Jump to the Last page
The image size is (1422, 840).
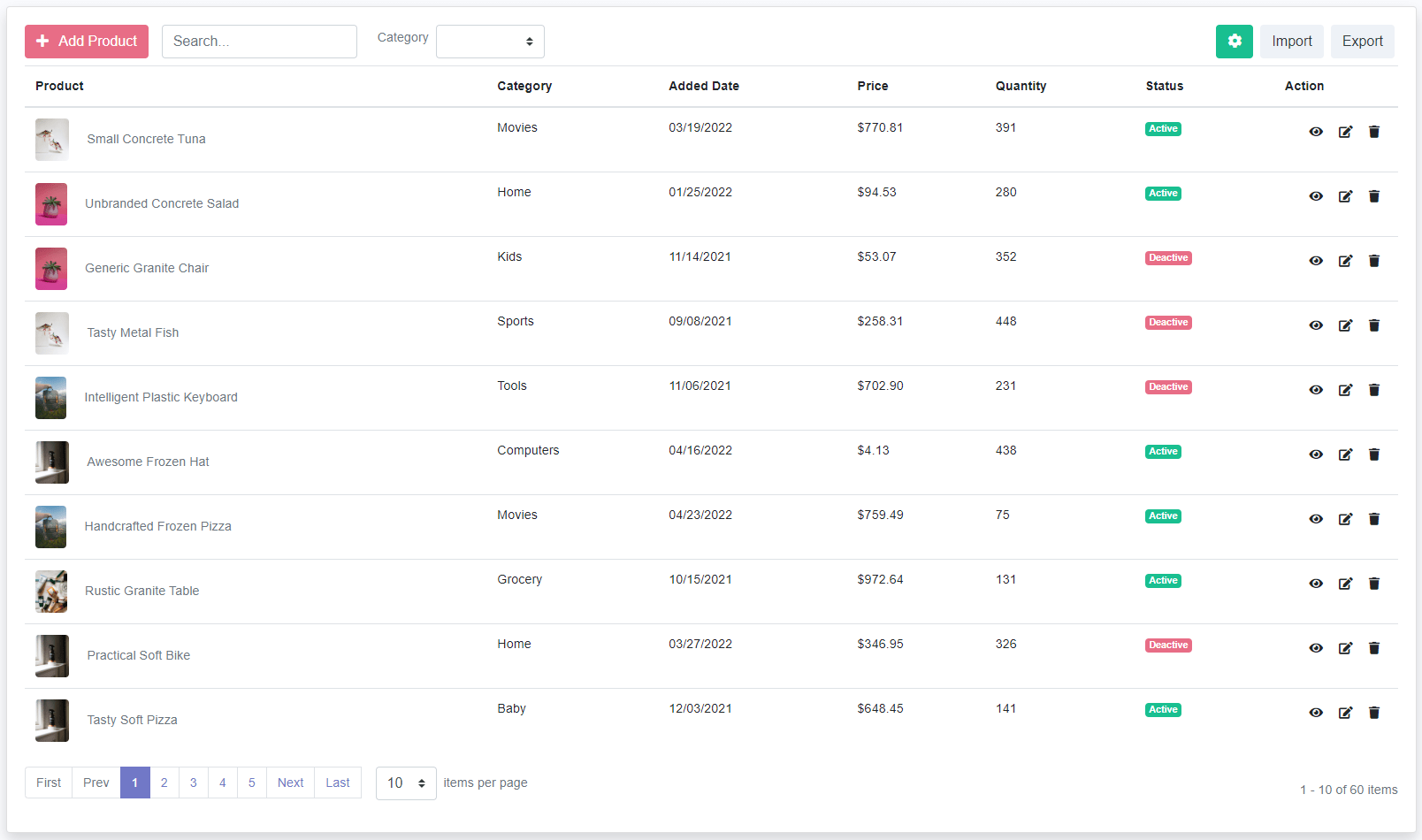[338, 783]
